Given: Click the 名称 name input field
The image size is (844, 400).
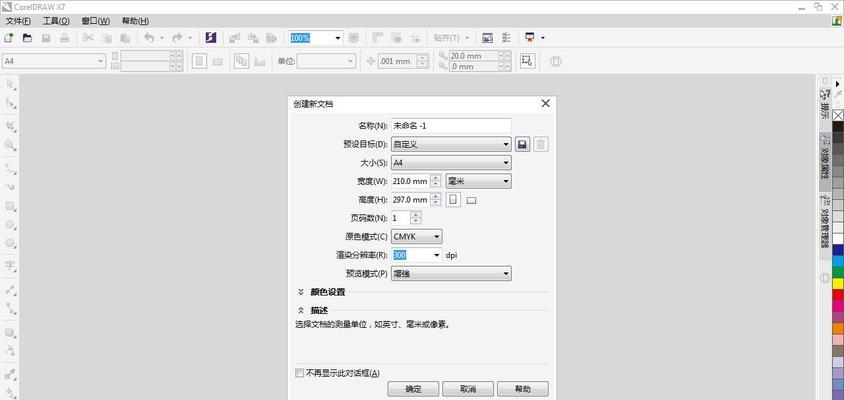Looking at the screenshot, I should tap(451, 126).
